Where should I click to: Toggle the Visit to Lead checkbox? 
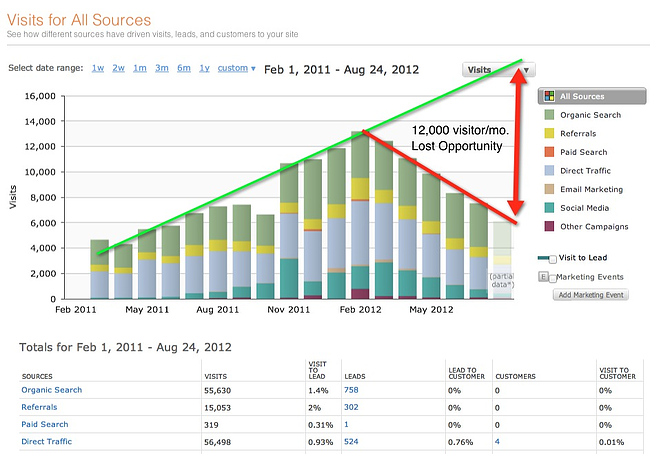tap(553, 260)
